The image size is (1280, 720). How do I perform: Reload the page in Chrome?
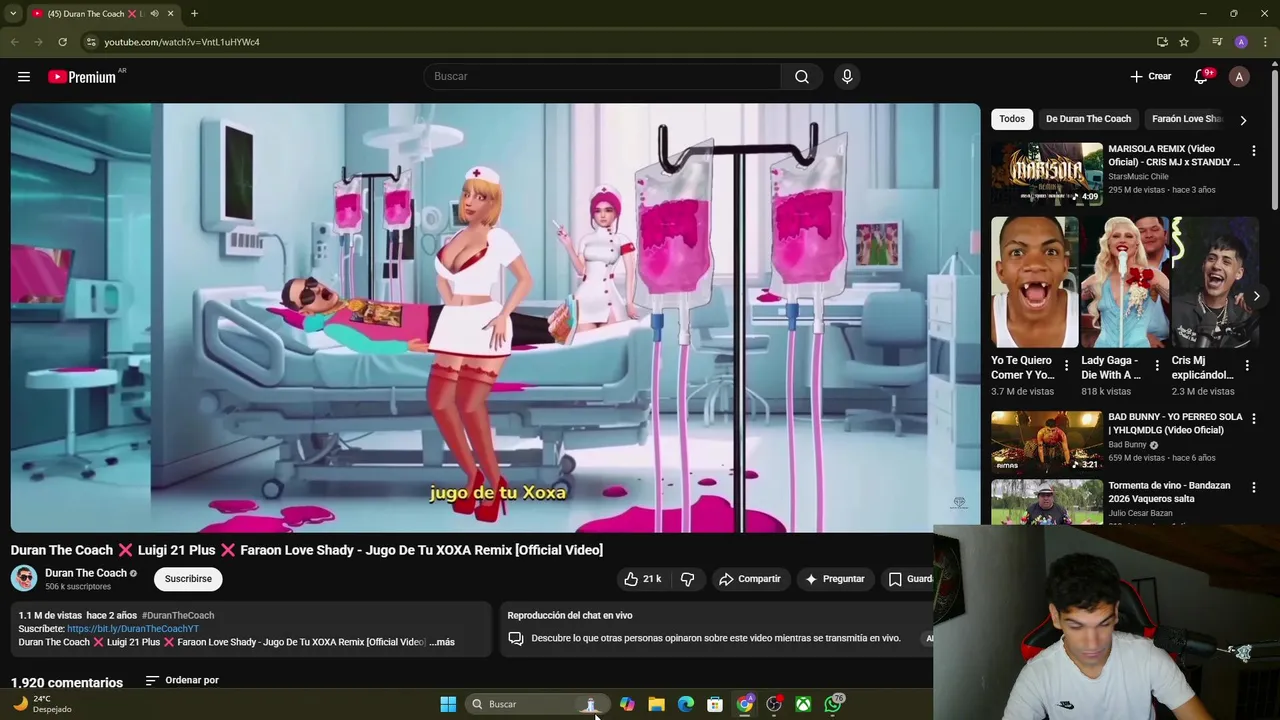pos(62,42)
